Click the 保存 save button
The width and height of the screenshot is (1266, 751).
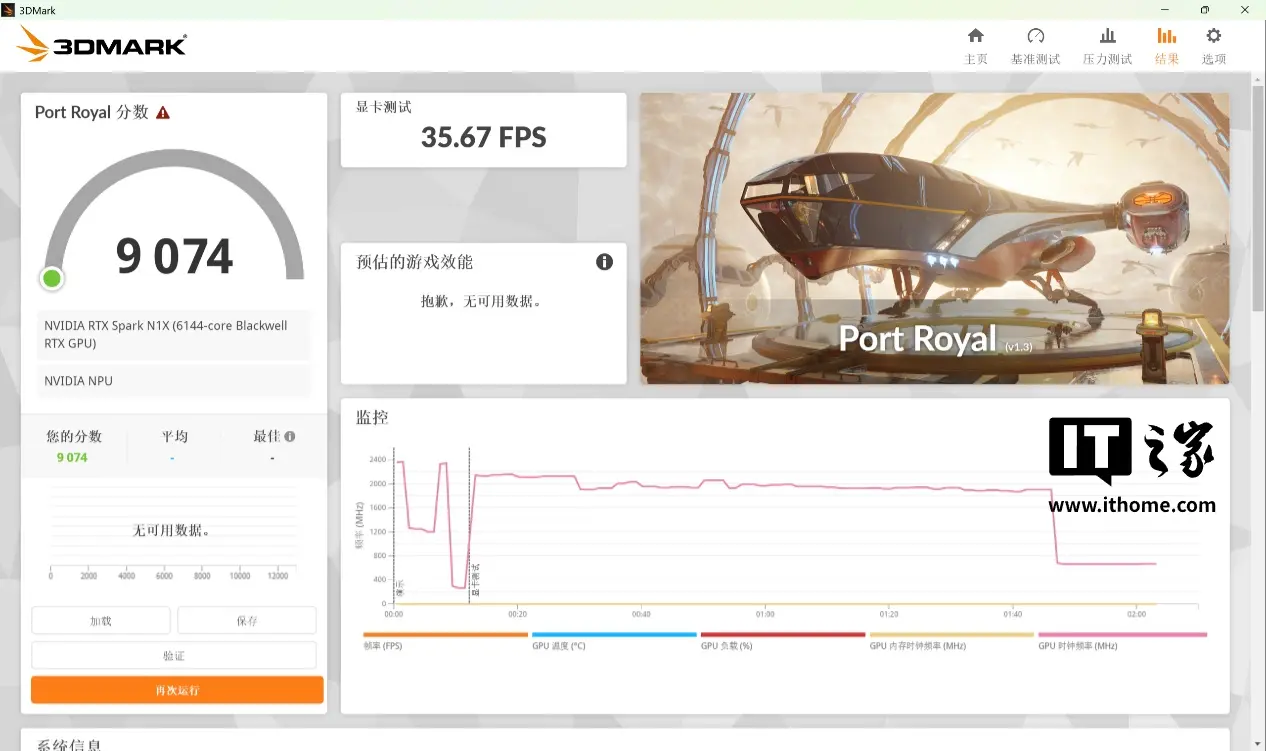(x=247, y=621)
